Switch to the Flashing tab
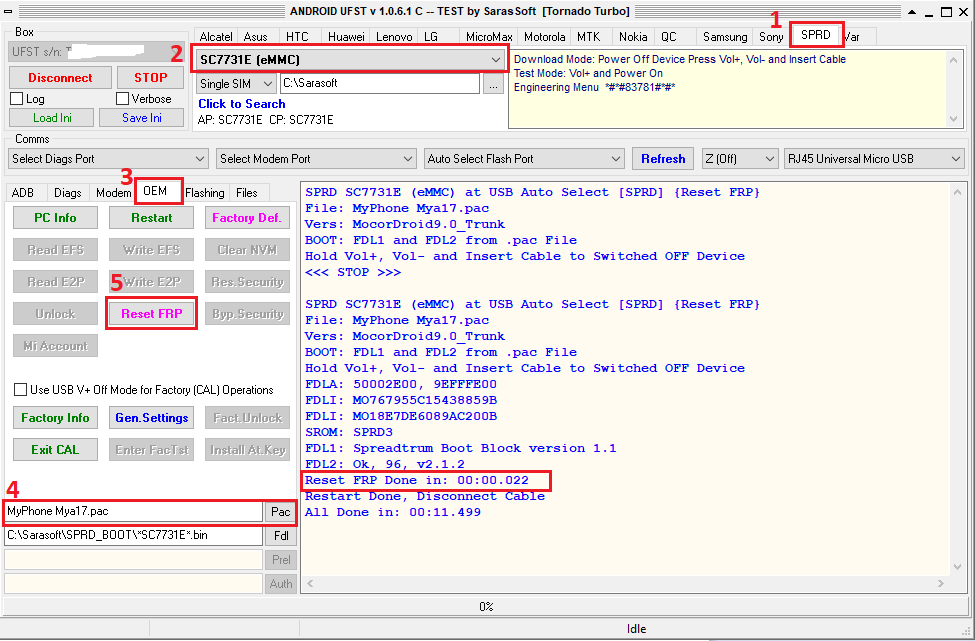 click(205, 193)
